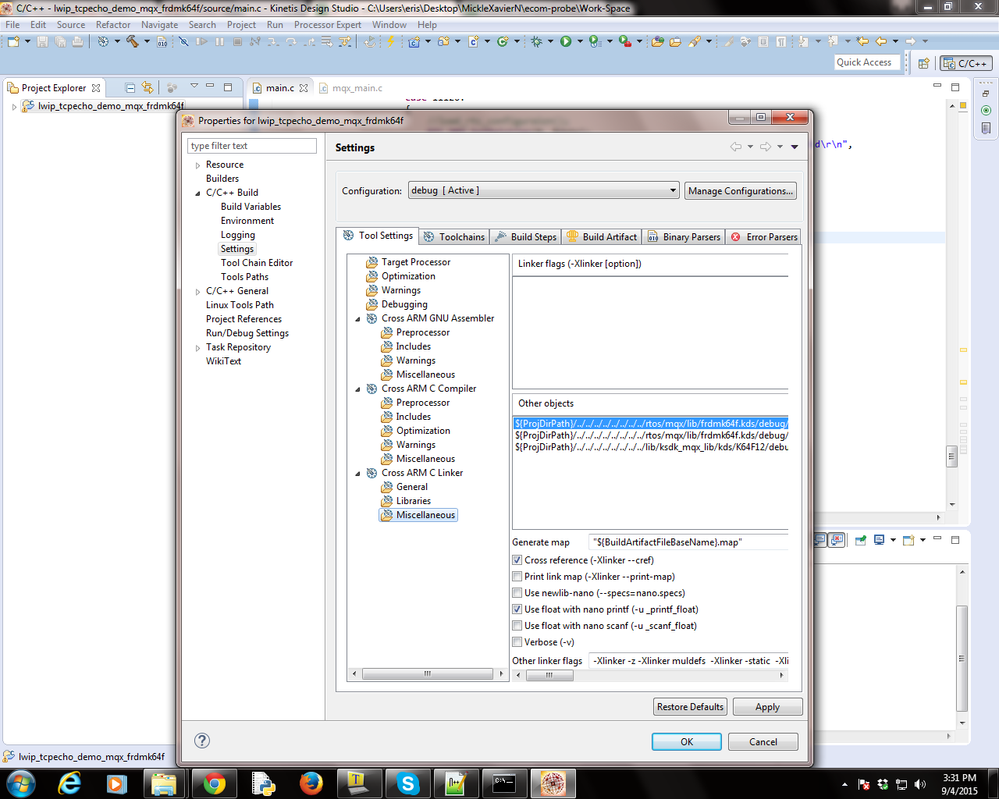
Task: Switch to the Binary Parsers tab
Action: click(x=684, y=236)
